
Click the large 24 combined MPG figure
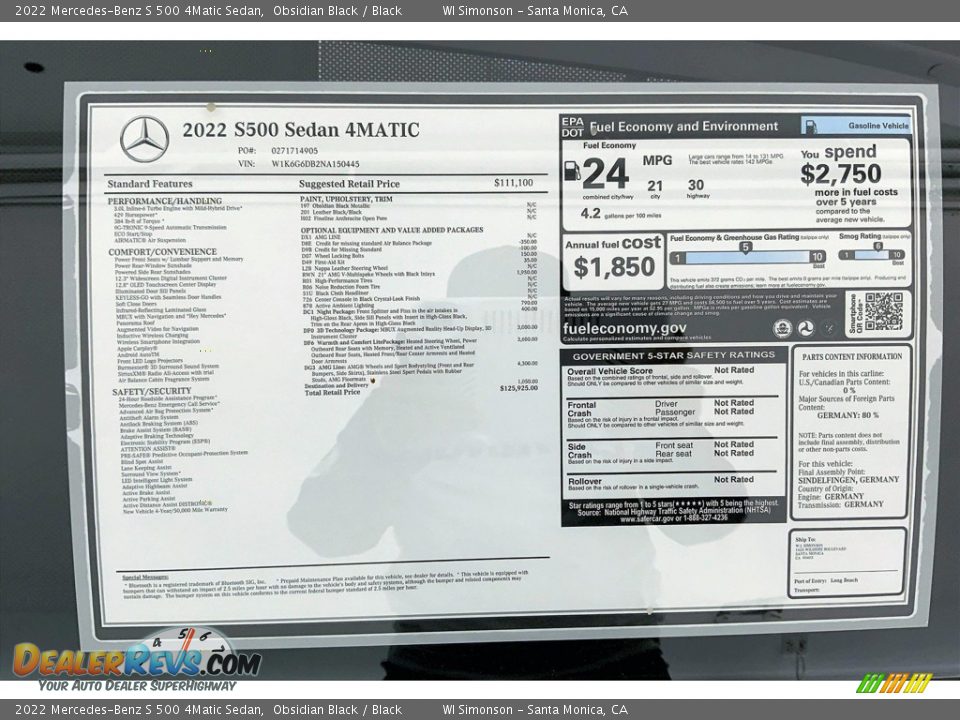605,173
